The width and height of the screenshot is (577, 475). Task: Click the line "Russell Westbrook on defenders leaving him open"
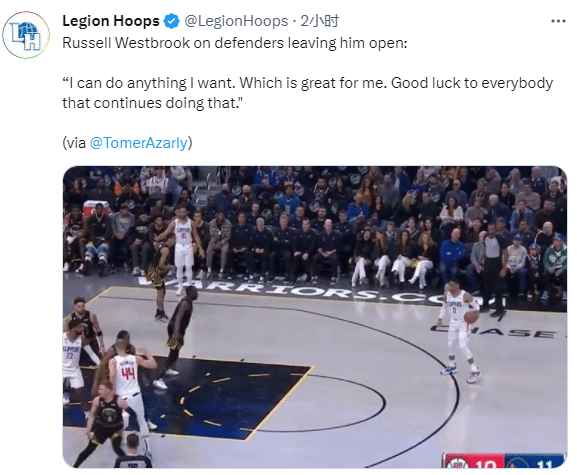(x=235, y=43)
